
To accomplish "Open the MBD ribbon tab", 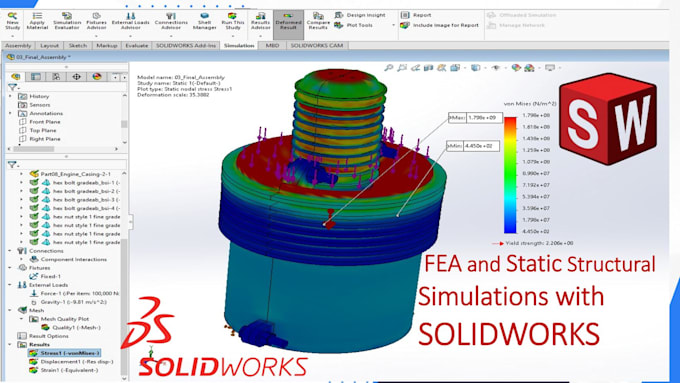I will point(272,45).
